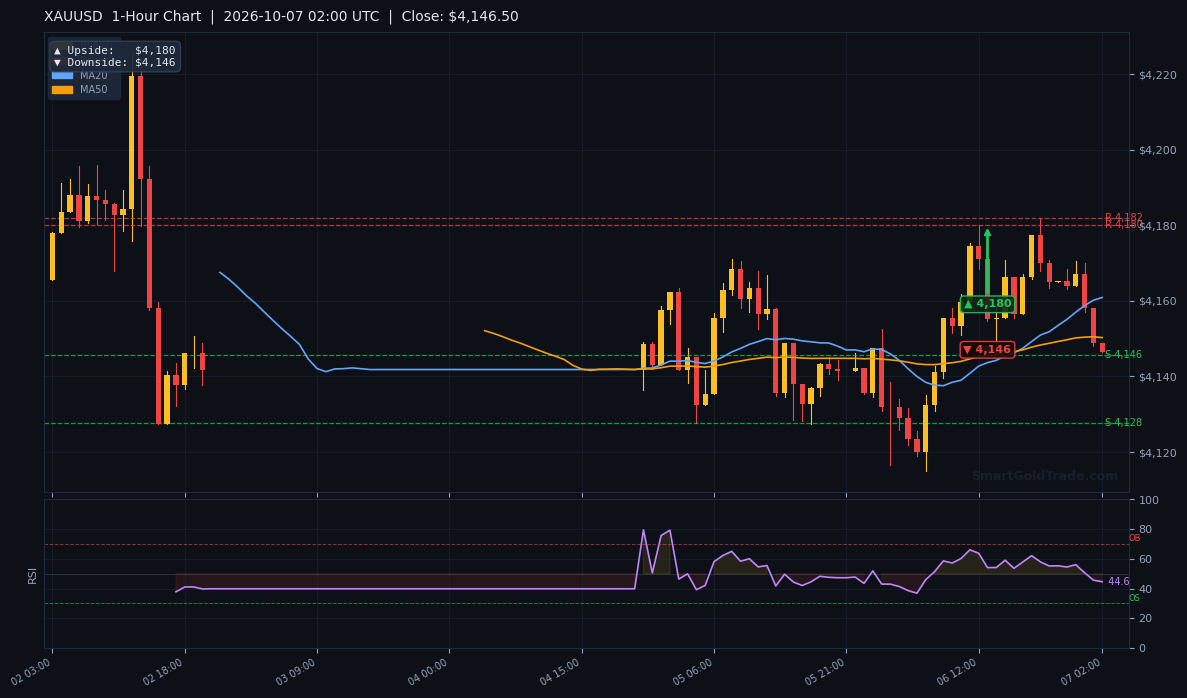
Task: Click the R 4,182 resistance label
Action: pyautogui.click(x=1123, y=217)
